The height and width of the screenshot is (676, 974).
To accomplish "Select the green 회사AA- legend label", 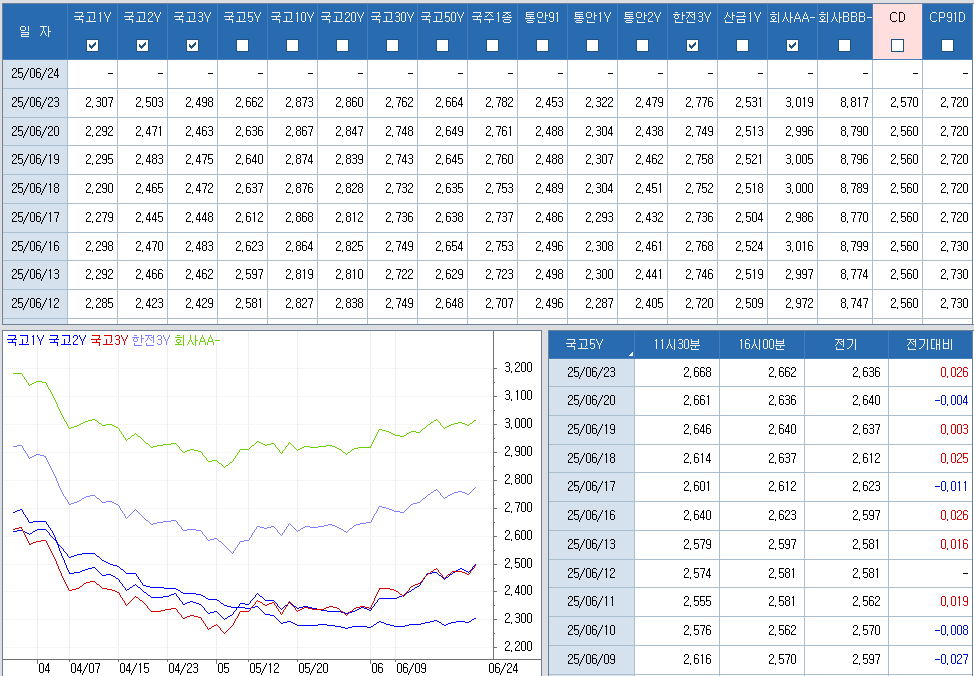I will coord(196,340).
